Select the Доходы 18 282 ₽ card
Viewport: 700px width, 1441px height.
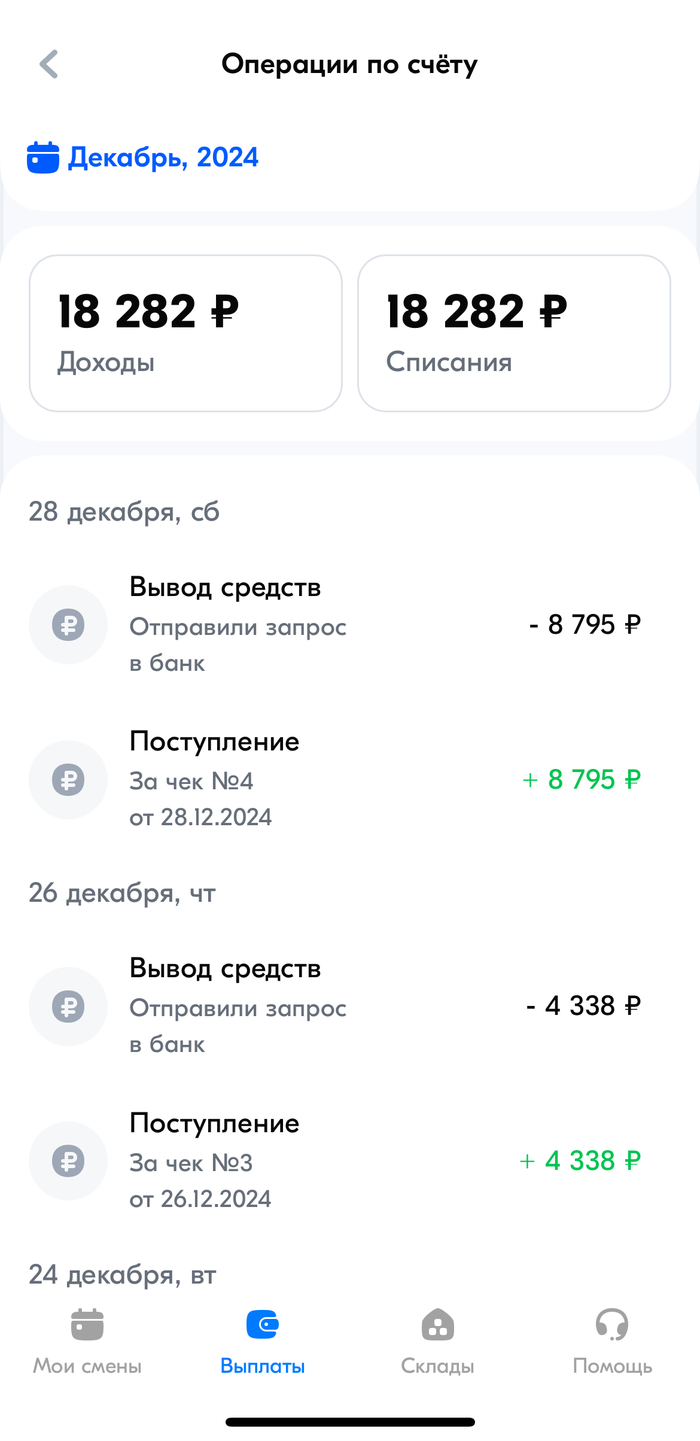tap(186, 333)
